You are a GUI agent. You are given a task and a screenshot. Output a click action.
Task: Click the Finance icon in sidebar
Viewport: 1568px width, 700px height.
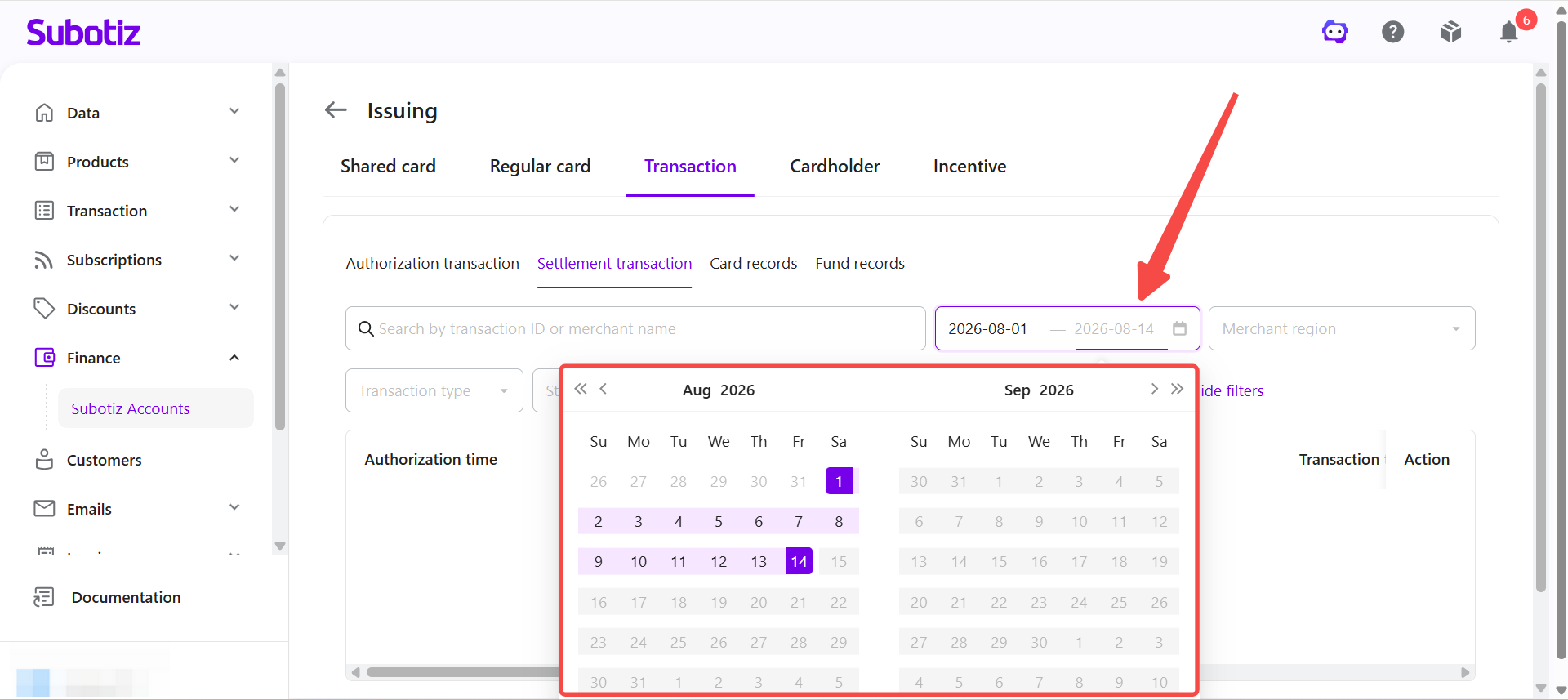point(44,358)
